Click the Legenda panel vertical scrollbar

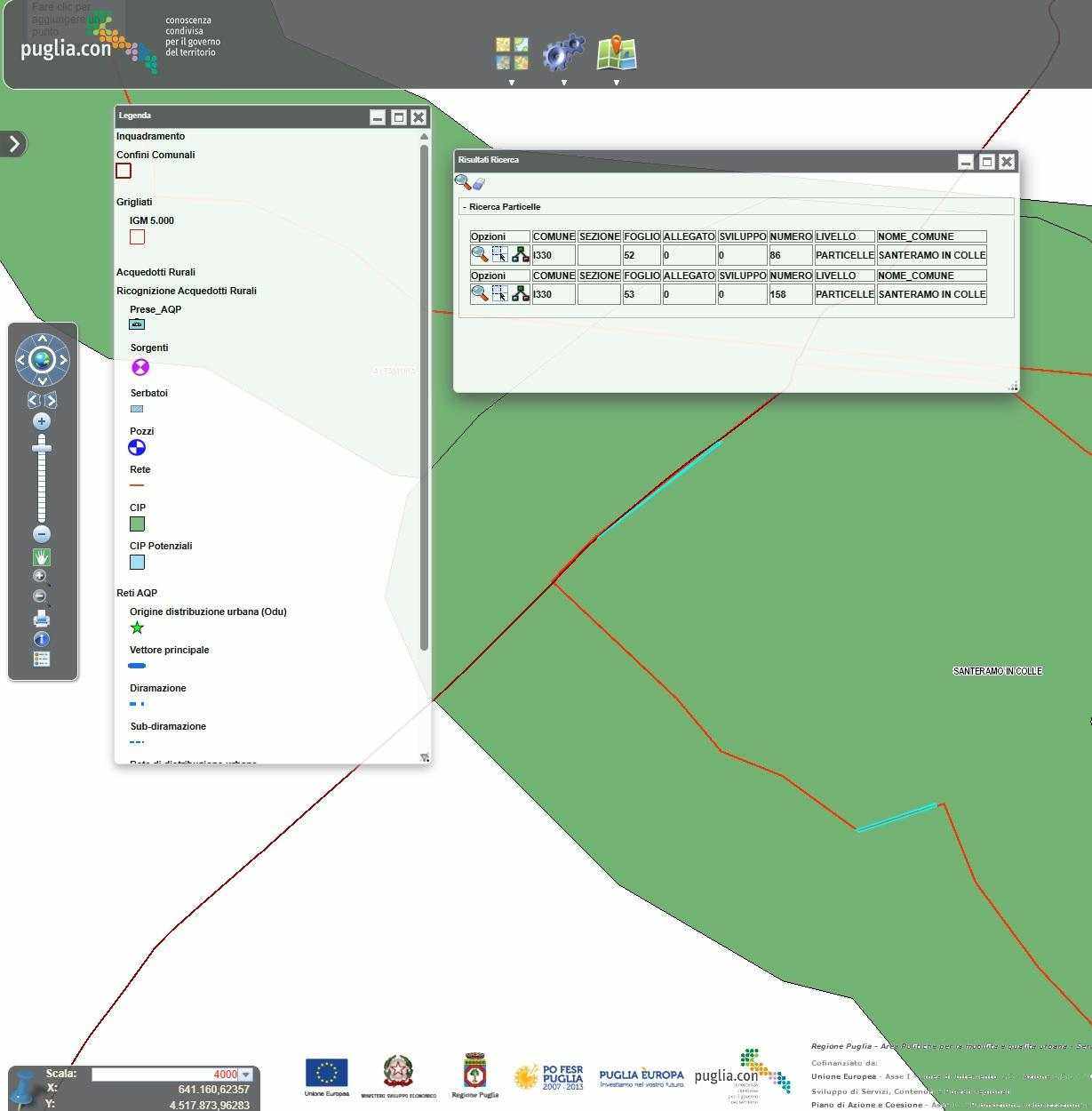tap(424, 397)
